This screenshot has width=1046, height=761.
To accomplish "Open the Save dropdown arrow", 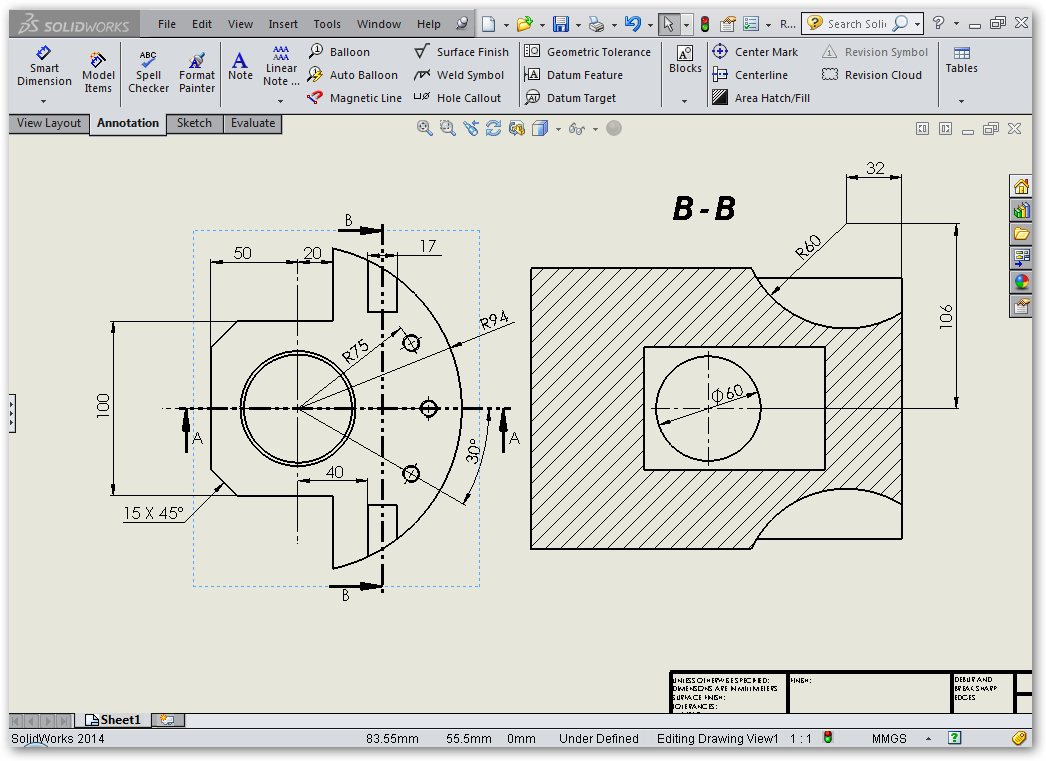I will click(578, 25).
